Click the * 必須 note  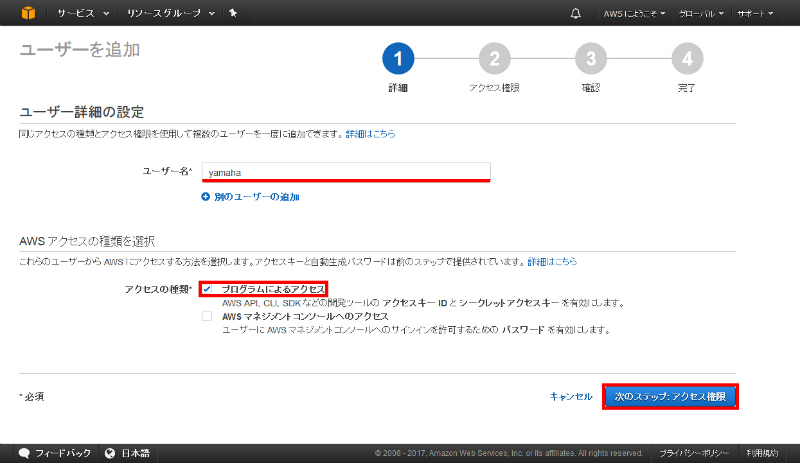click(32, 397)
